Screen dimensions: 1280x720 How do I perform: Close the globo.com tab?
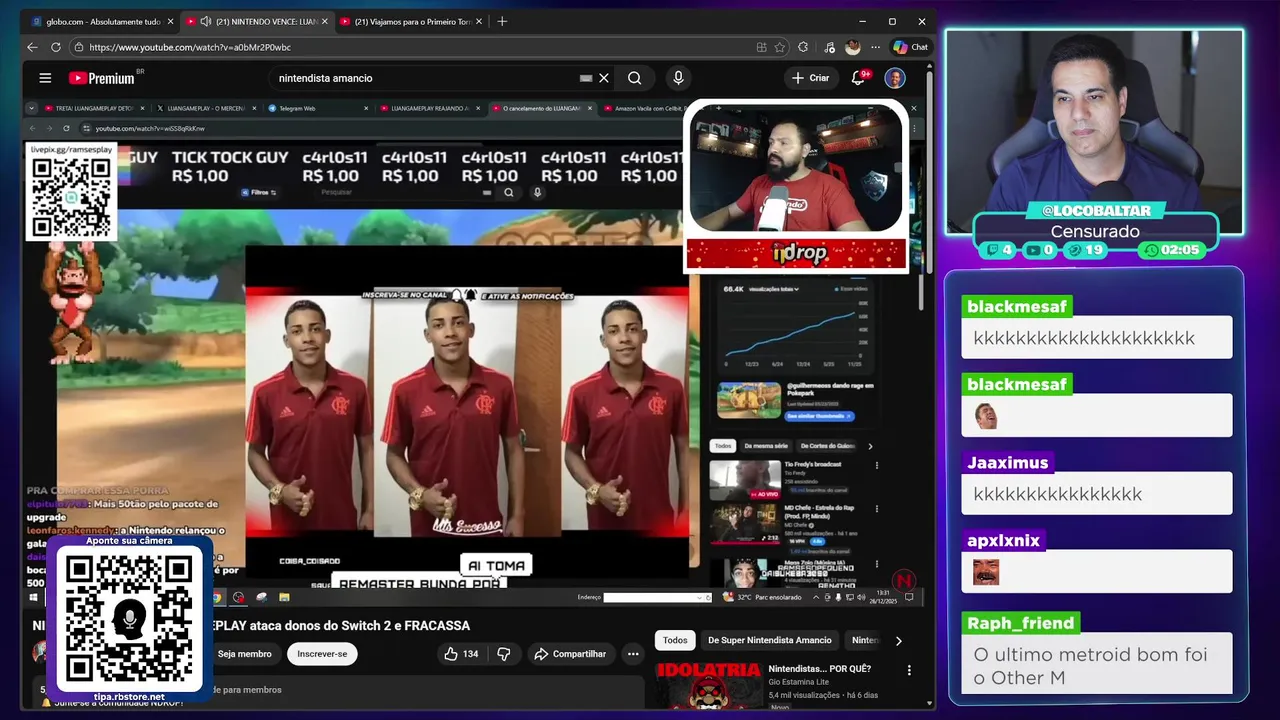click(170, 21)
